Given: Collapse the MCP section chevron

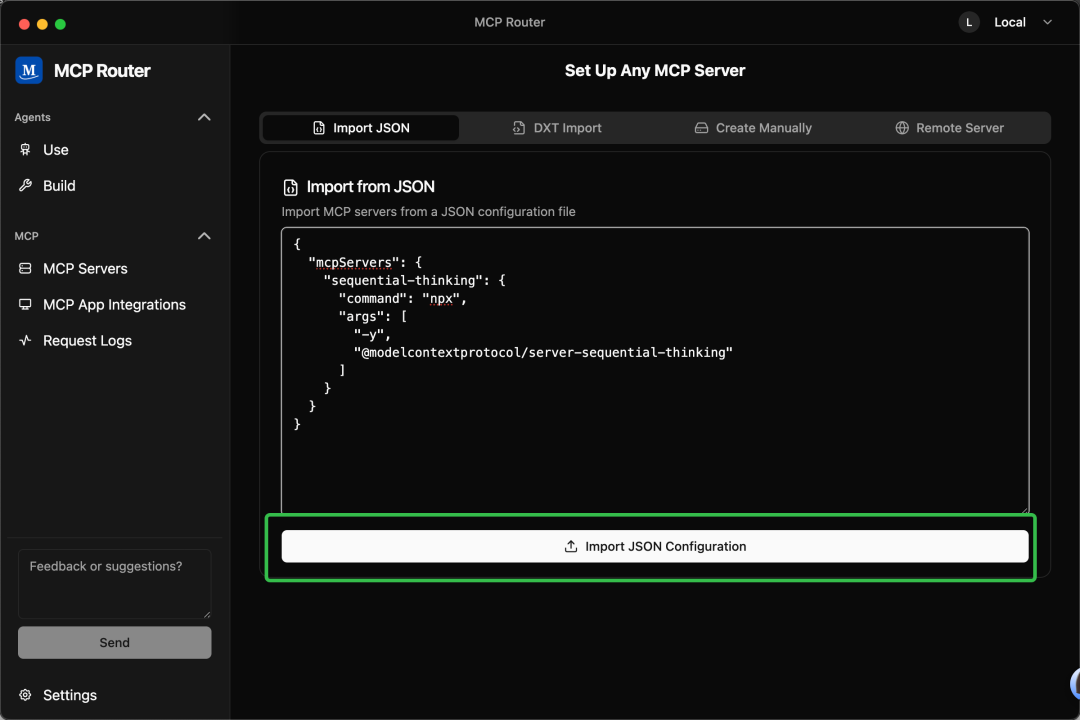Looking at the screenshot, I should [204, 236].
